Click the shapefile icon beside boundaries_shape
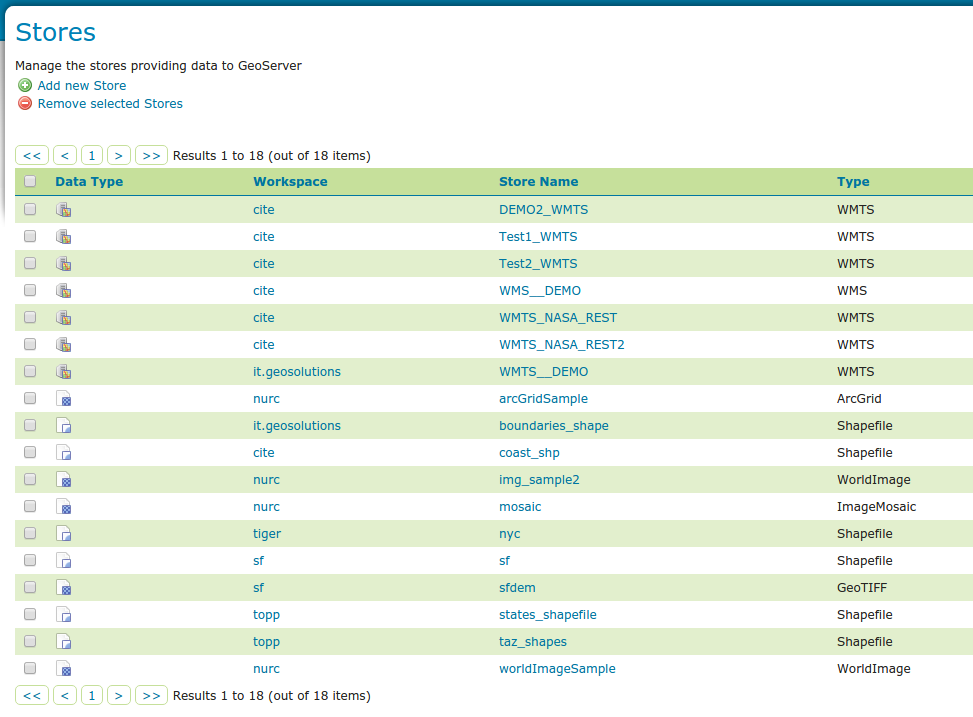 tap(63, 425)
